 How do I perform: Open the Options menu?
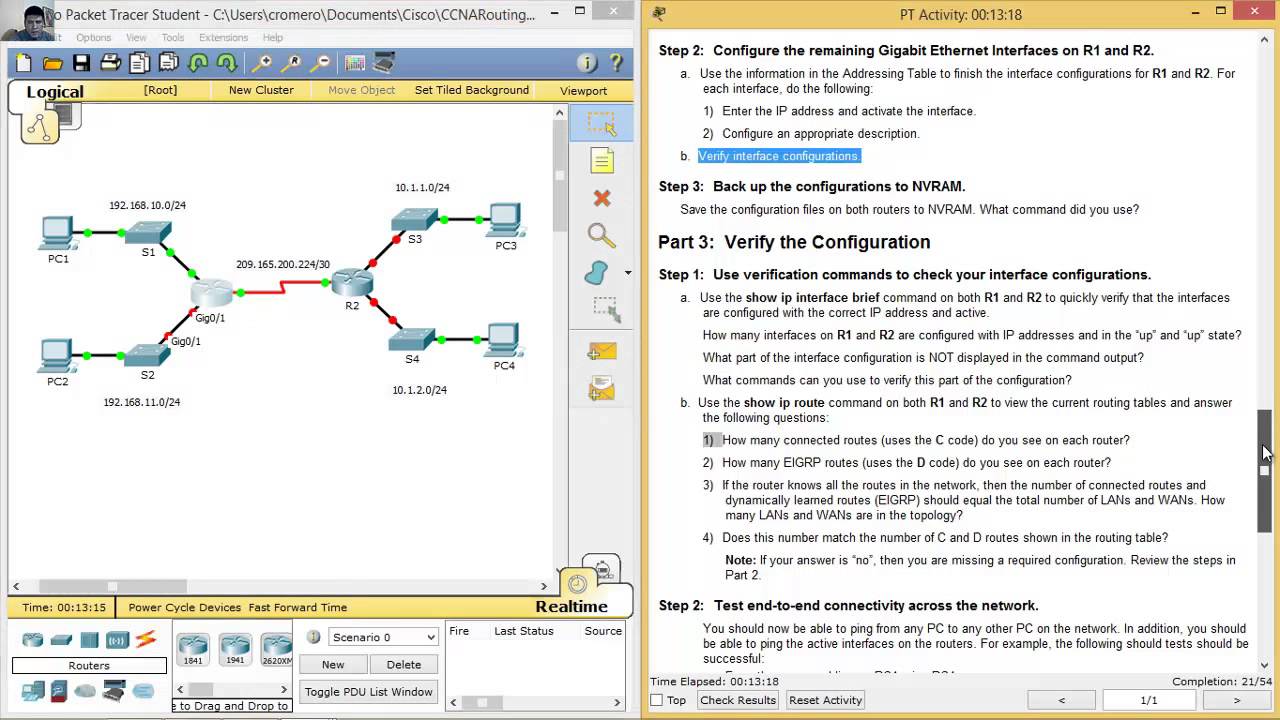coord(94,38)
